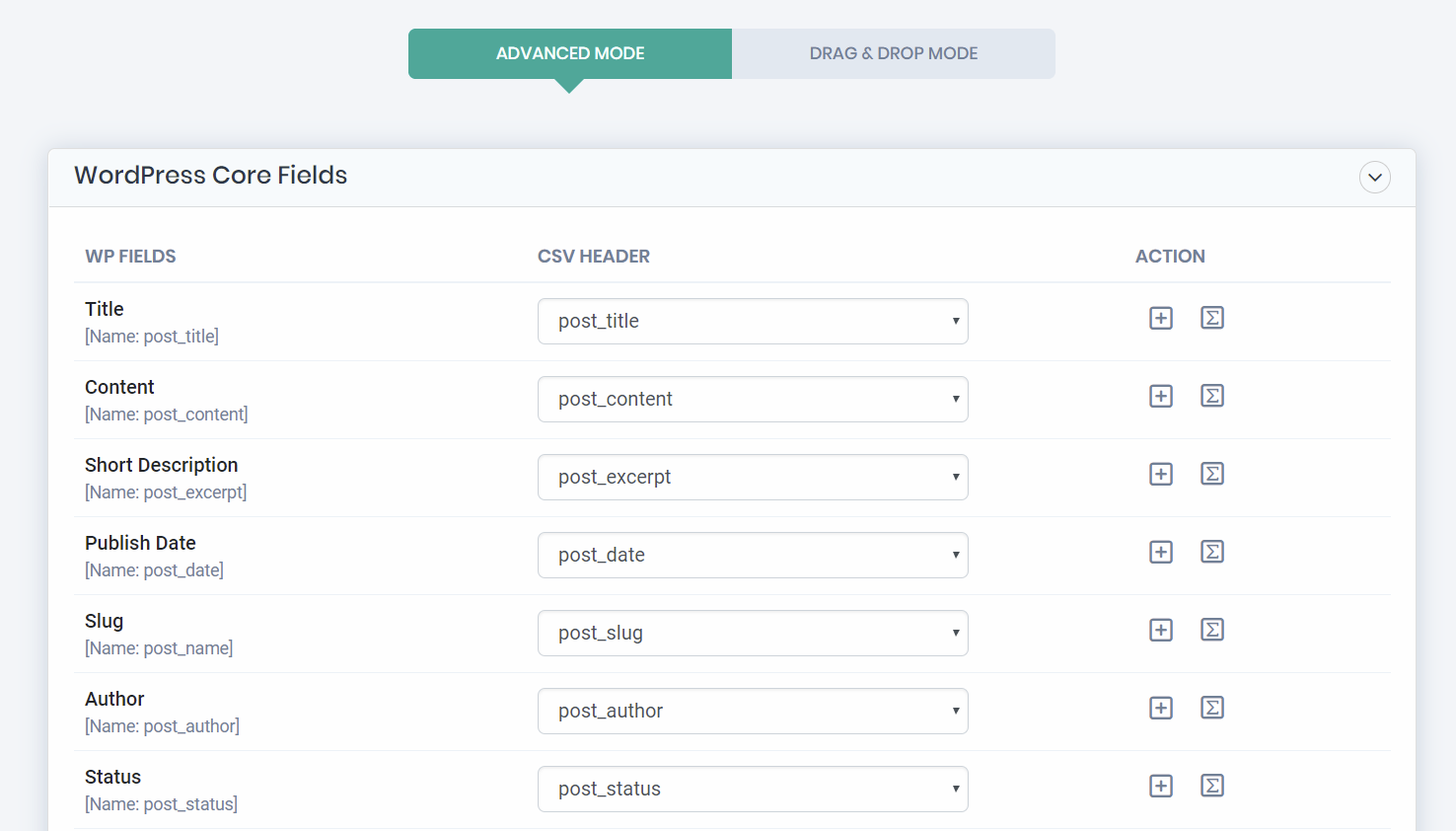Viewport: 1456px width, 831px height.
Task: Click the sigma formula icon for Short Description
Action: [x=1212, y=474]
